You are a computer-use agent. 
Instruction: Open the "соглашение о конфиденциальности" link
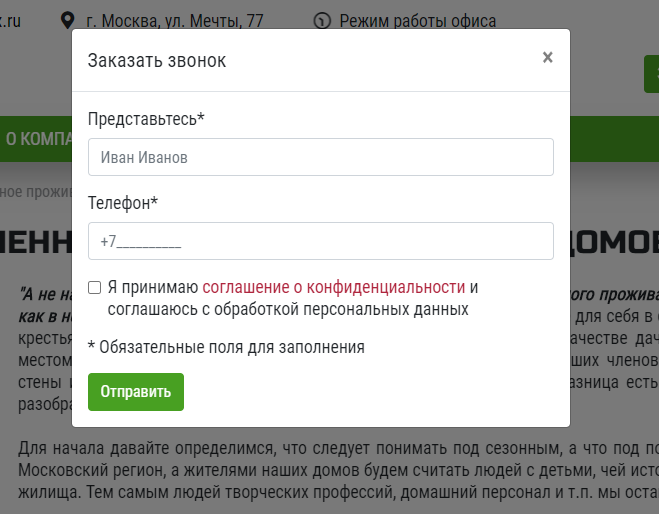[x=334, y=288]
